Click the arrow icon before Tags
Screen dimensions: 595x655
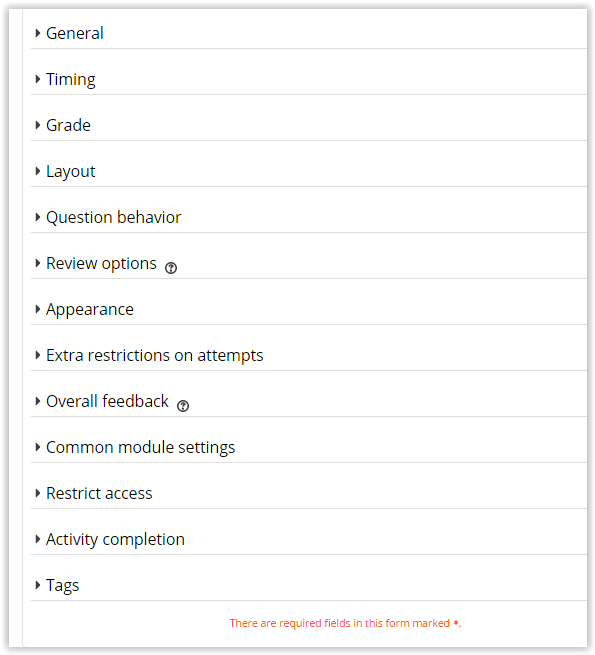click(x=38, y=585)
